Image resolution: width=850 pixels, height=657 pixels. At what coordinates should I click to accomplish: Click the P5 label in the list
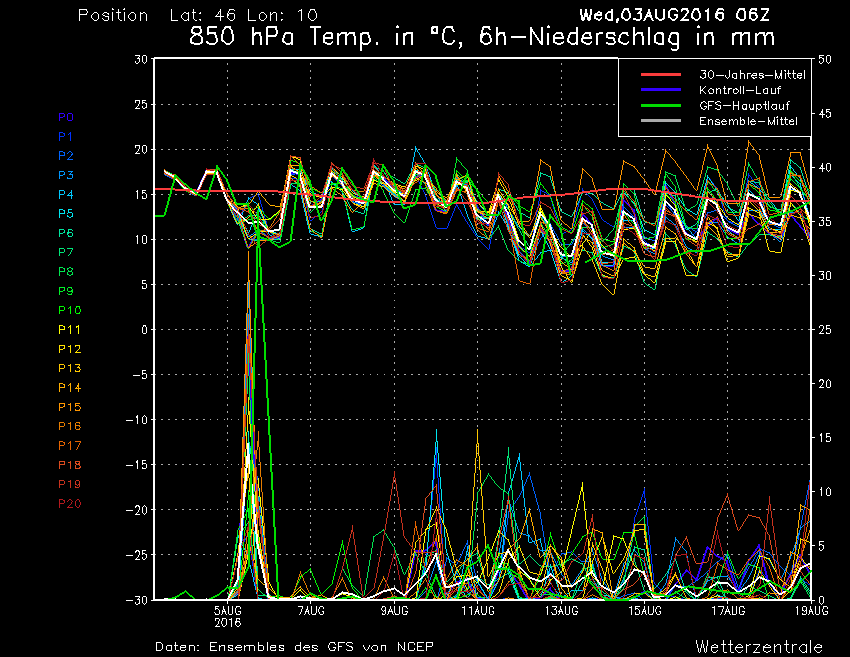pyautogui.click(x=66, y=214)
